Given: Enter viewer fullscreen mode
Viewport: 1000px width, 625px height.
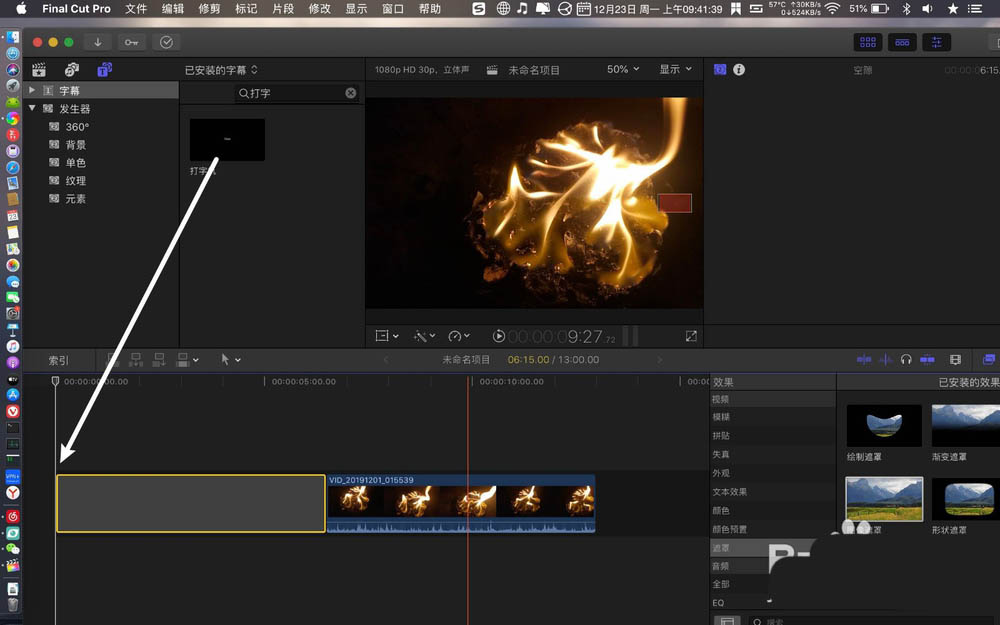Looking at the screenshot, I should point(691,336).
